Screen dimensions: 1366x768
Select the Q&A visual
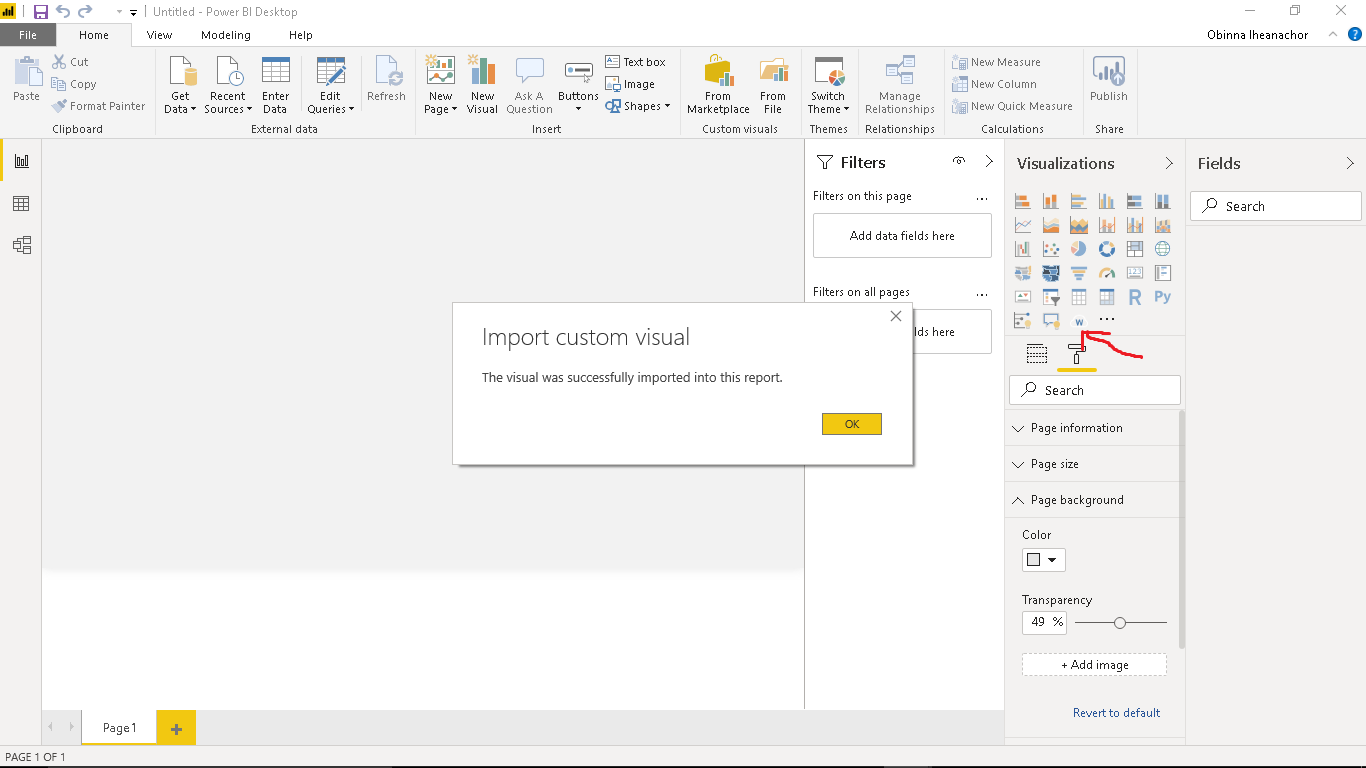(1050, 321)
